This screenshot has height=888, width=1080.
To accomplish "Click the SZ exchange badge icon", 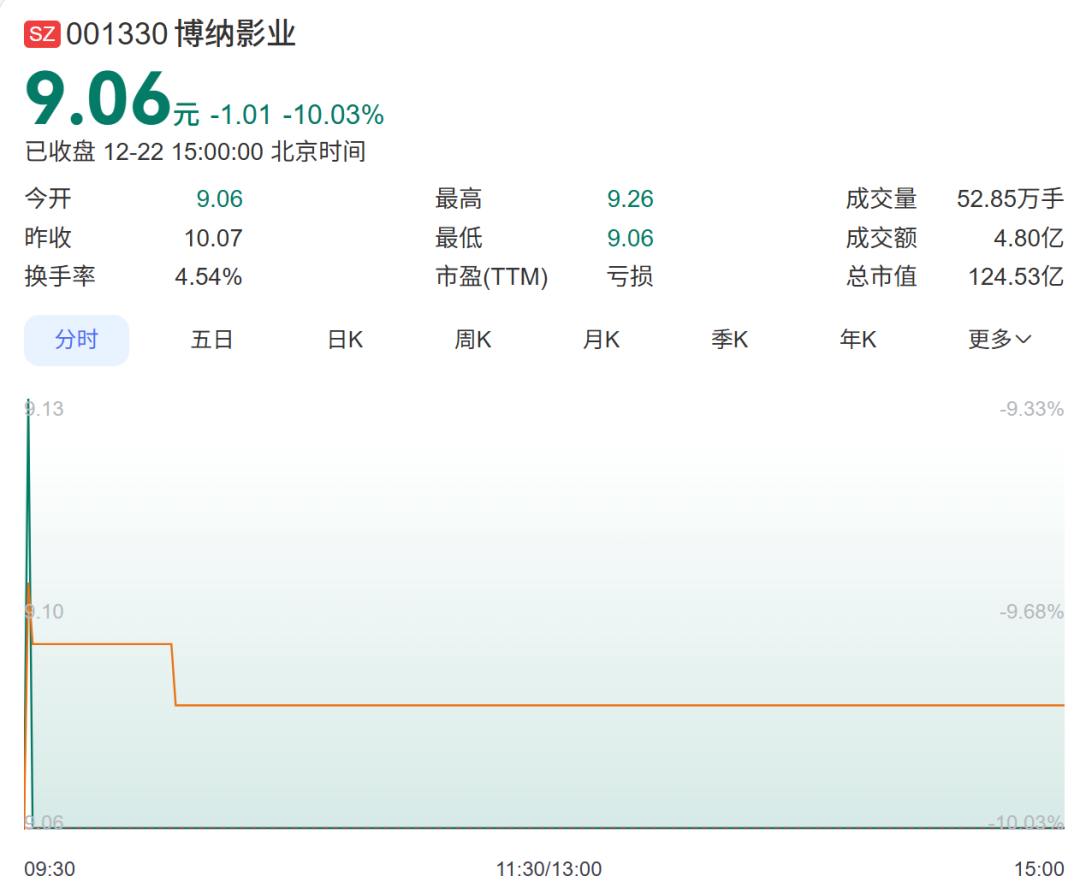I will click(x=41, y=33).
